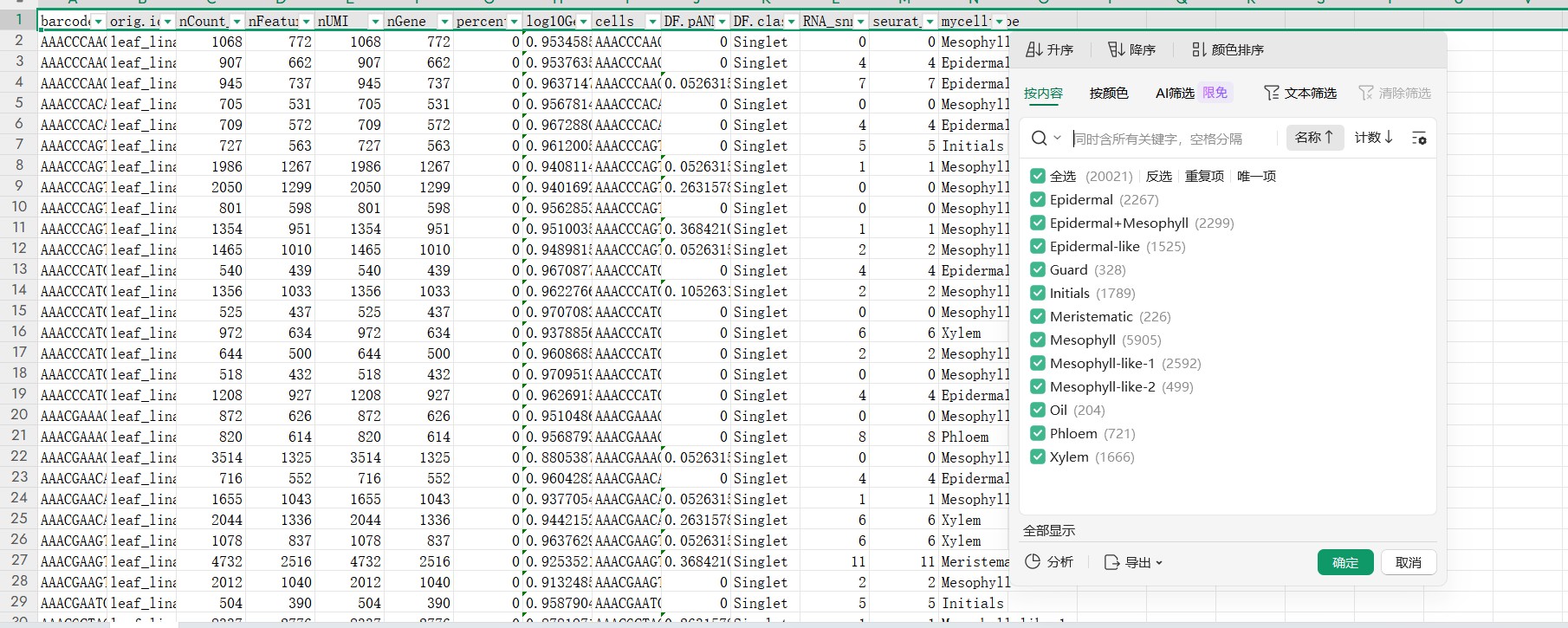The image size is (1568, 628).
Task: Sort list by 计数
Action: coord(1374,137)
